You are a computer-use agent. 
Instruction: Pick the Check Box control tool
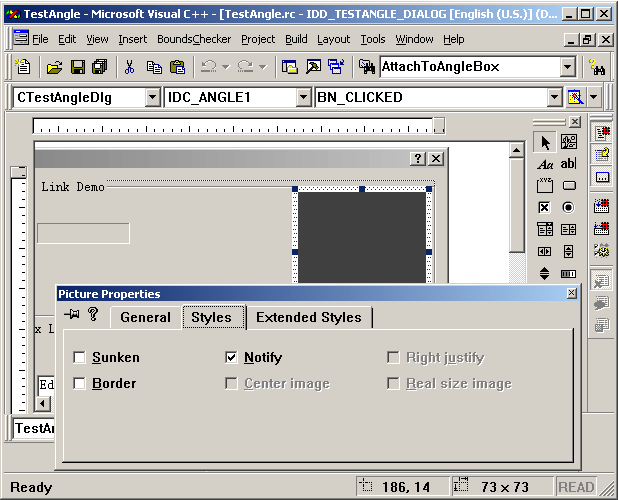[544, 207]
